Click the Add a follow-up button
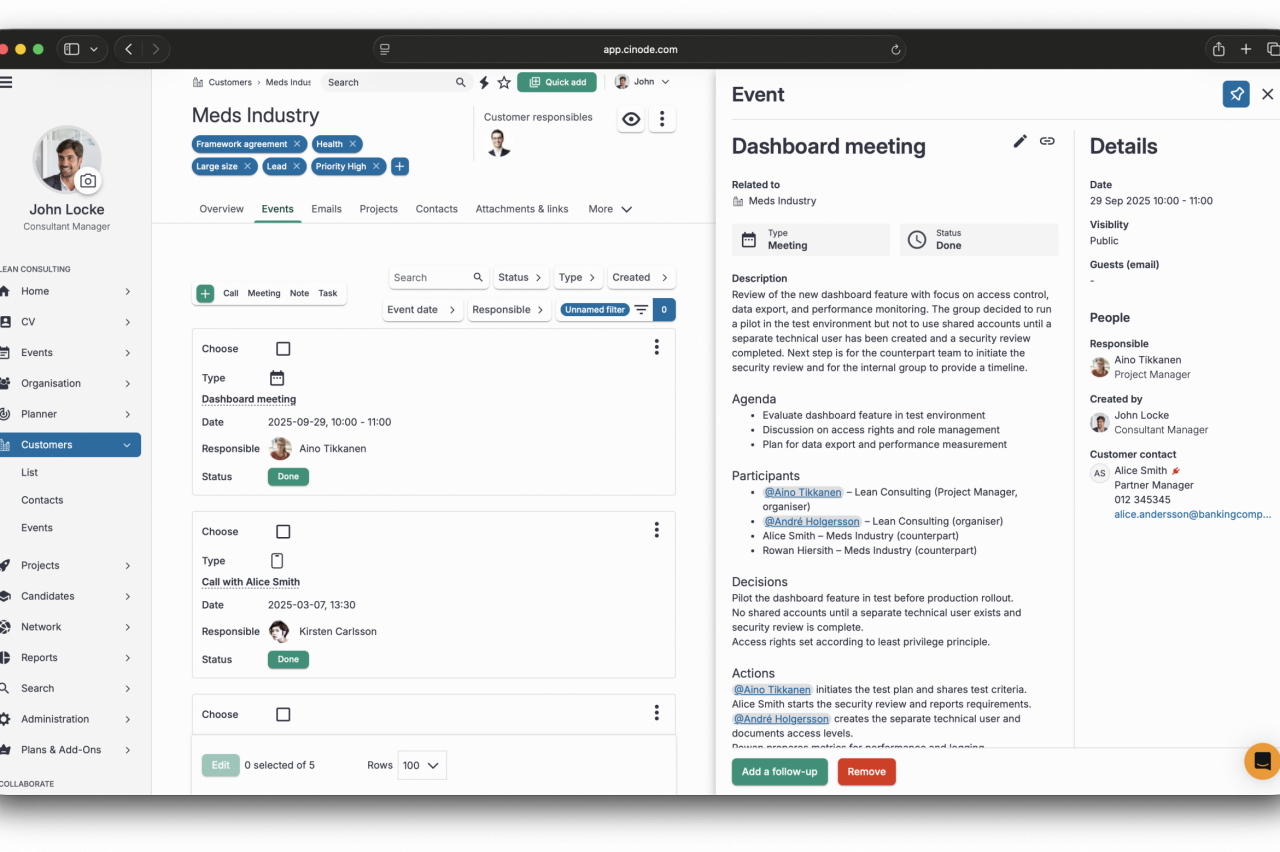The width and height of the screenshot is (1280, 852). point(779,772)
